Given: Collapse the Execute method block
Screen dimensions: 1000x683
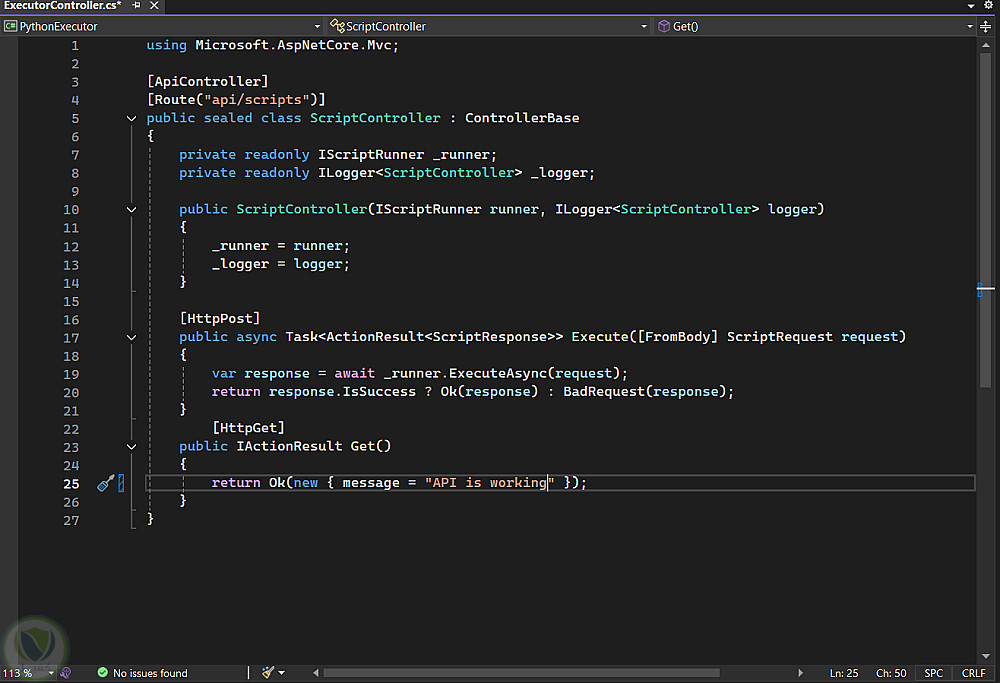Looking at the screenshot, I should (x=132, y=338).
